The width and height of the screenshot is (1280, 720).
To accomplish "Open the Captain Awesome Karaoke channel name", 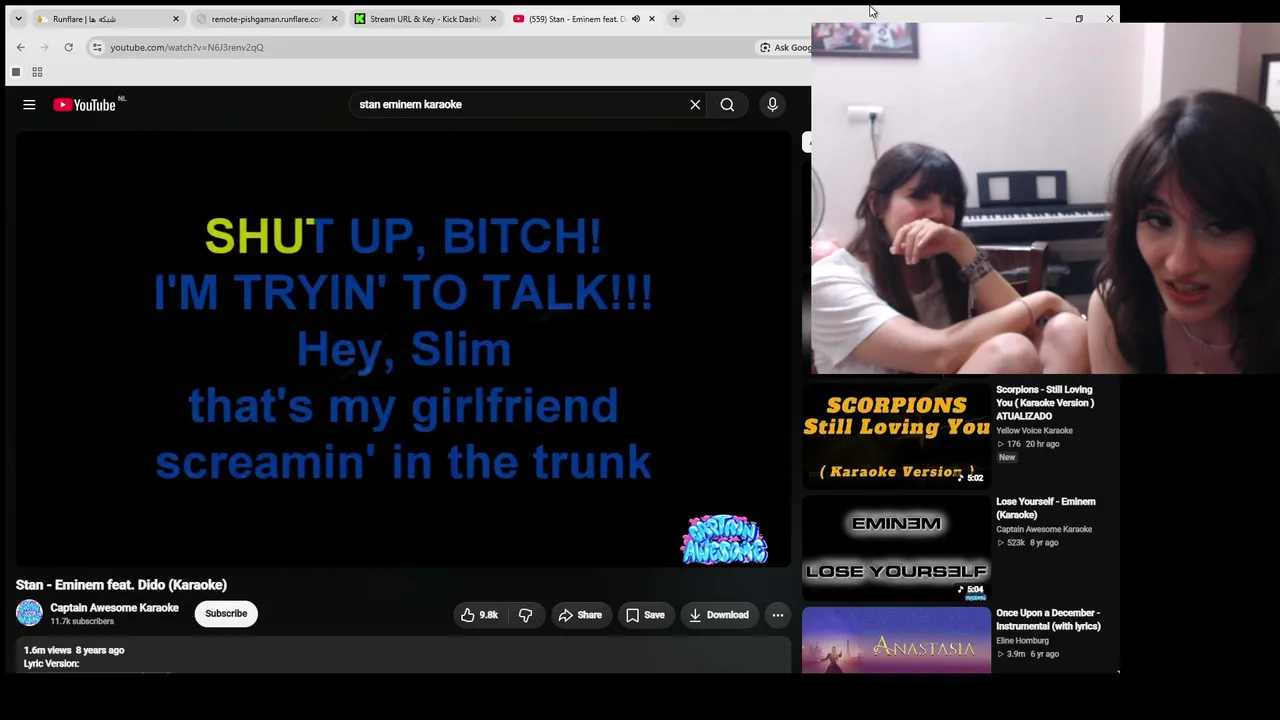I will [114, 607].
